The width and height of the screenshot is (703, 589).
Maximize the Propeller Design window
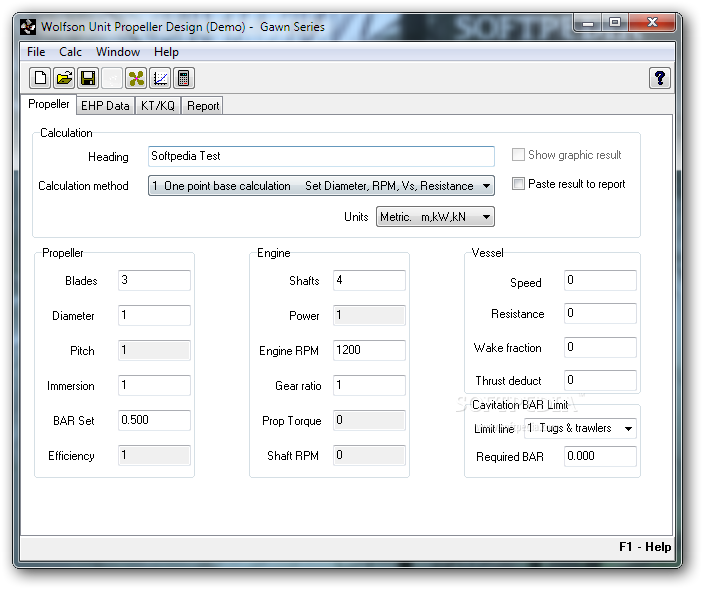(615, 22)
